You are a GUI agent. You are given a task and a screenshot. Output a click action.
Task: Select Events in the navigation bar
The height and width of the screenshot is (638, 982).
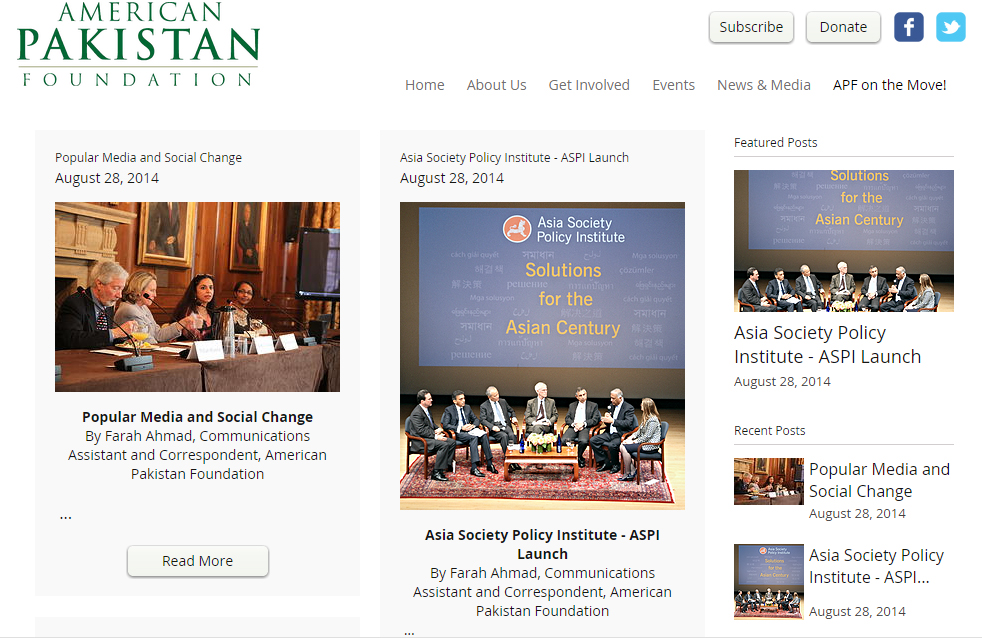[673, 85]
